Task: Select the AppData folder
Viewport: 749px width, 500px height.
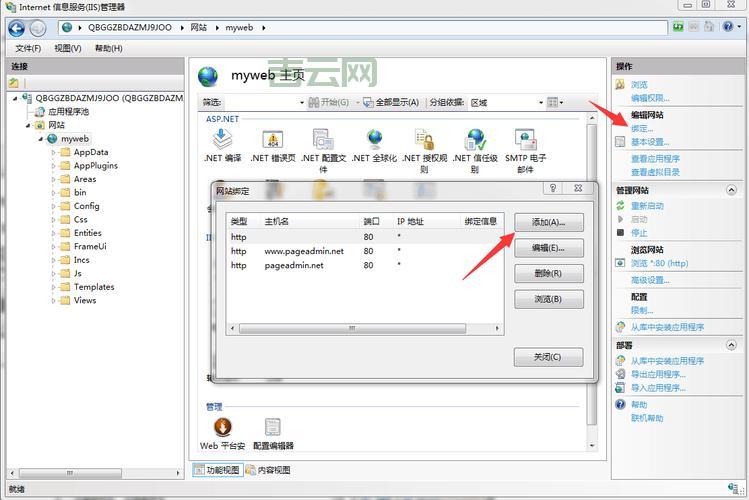Action: pyautogui.click(x=91, y=152)
